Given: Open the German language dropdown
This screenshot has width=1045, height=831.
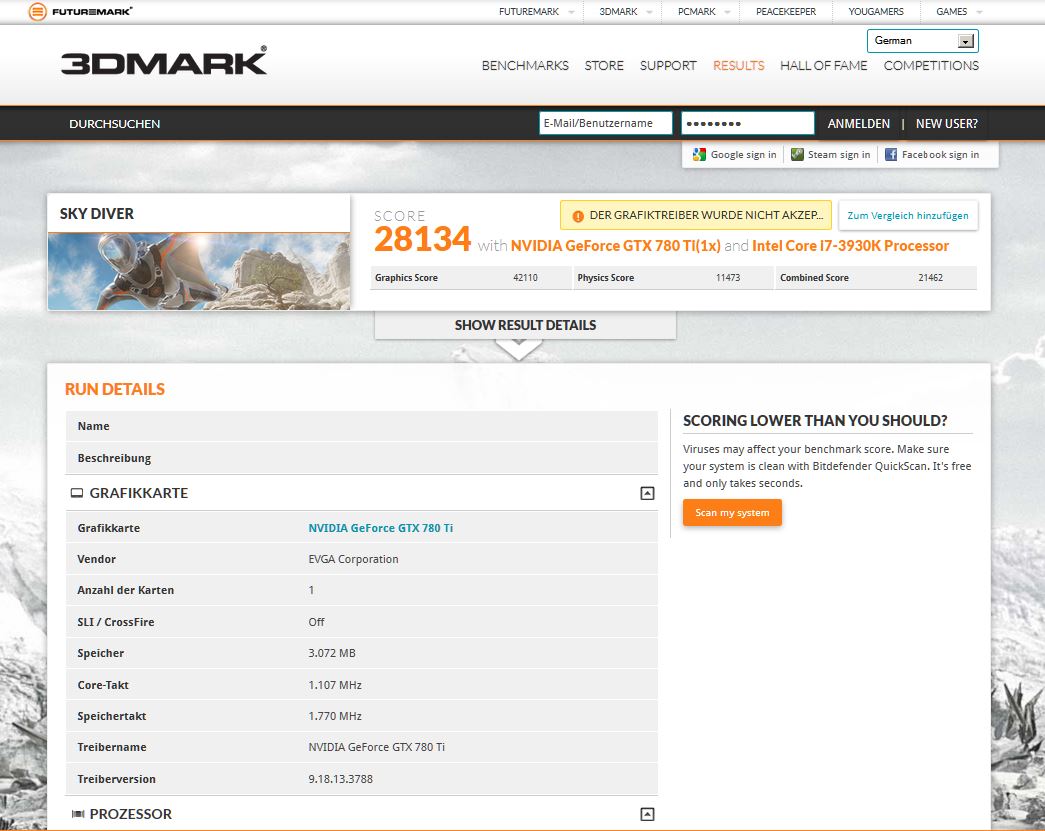Looking at the screenshot, I should click(x=922, y=41).
